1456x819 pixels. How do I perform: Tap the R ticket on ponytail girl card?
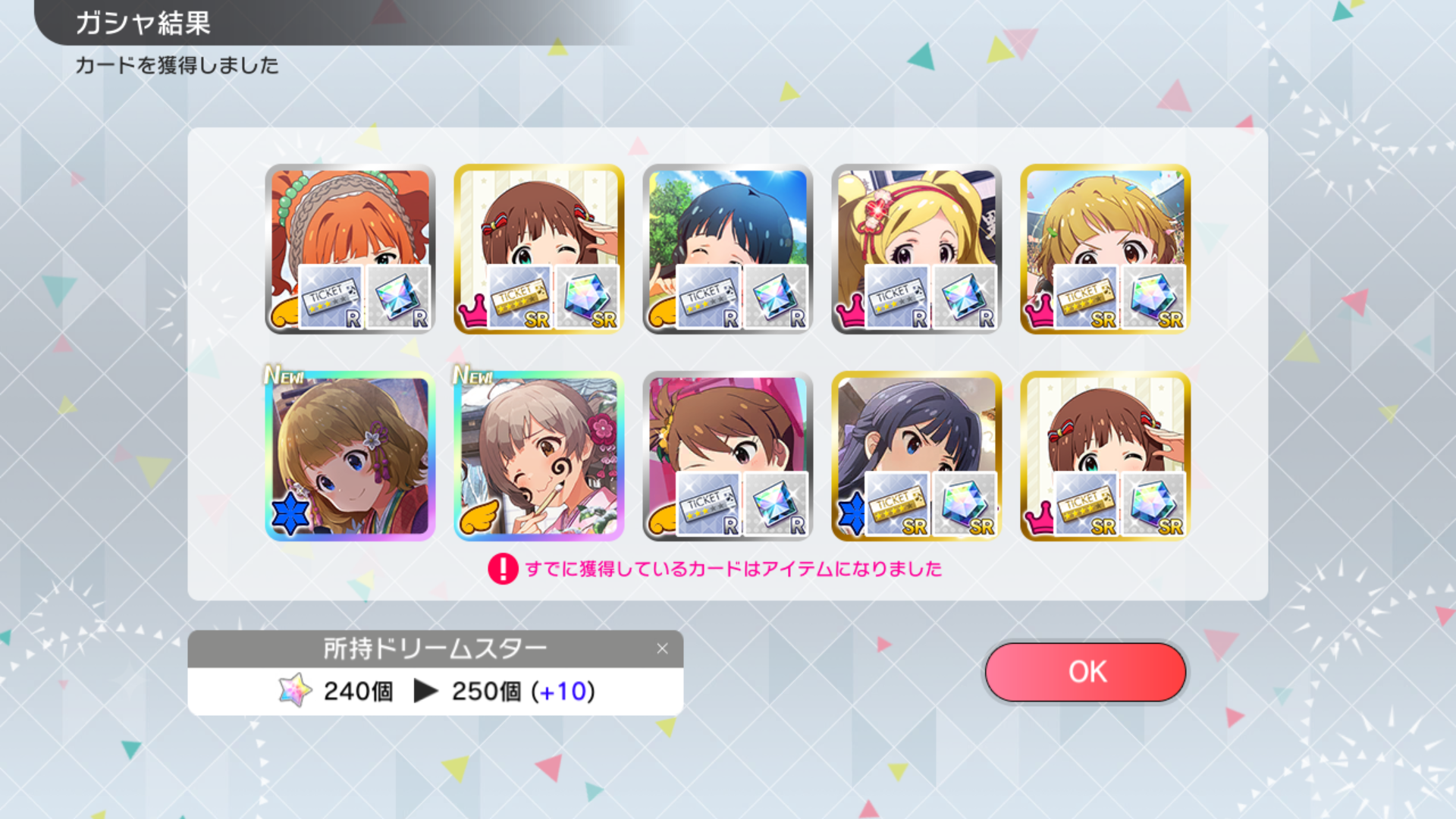pyautogui.click(x=708, y=504)
